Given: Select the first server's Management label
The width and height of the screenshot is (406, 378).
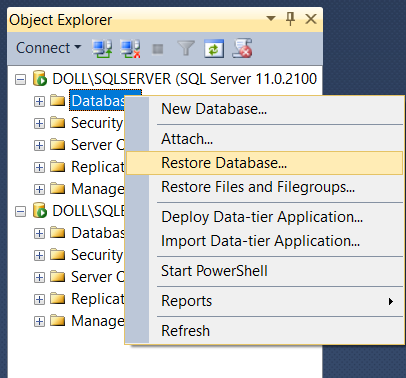Looking at the screenshot, I should pos(97,189).
